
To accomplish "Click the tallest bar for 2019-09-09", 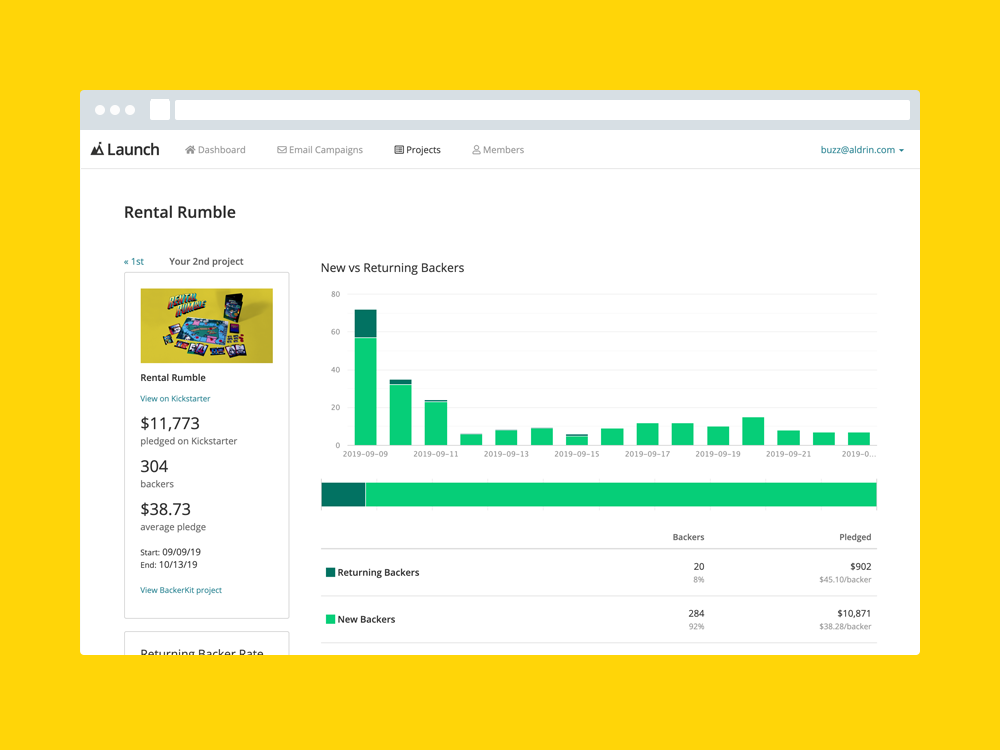I will click(365, 377).
